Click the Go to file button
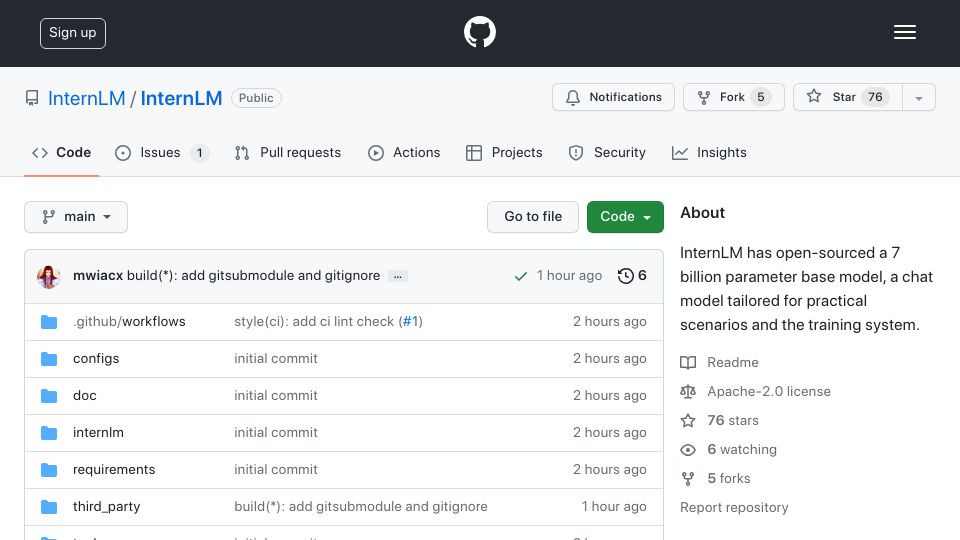960x540 pixels. [533, 217]
